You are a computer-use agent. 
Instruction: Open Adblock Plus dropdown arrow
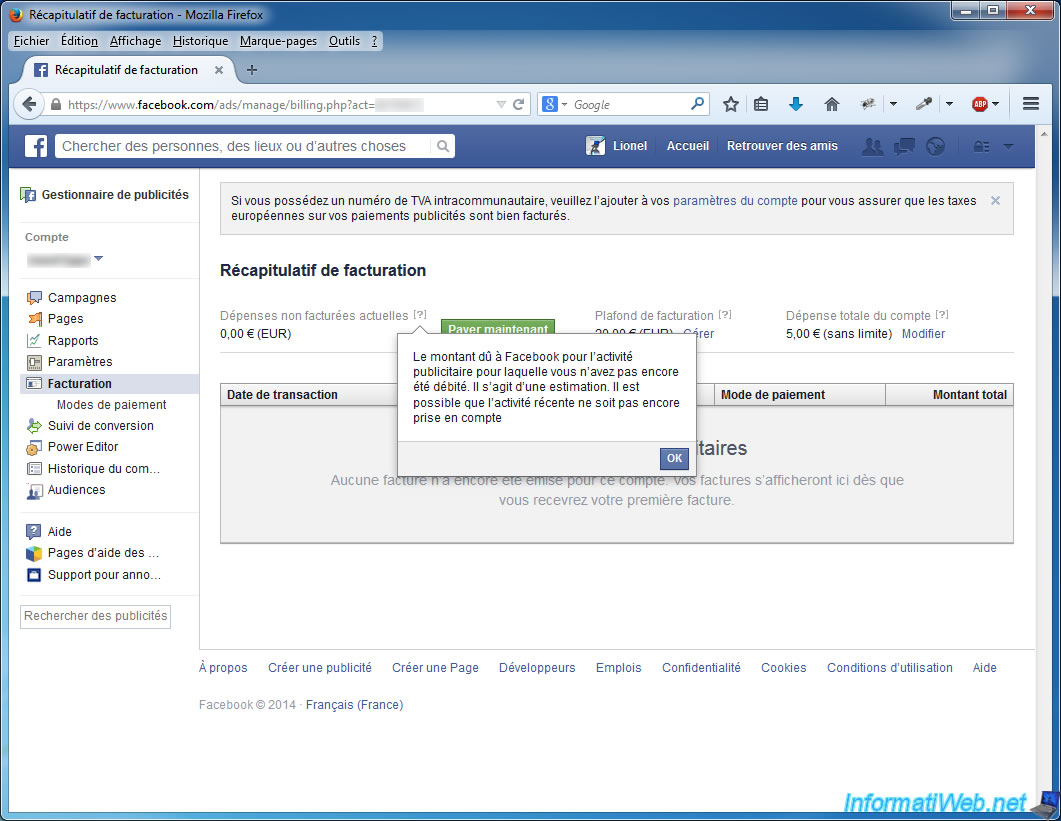(x=995, y=104)
